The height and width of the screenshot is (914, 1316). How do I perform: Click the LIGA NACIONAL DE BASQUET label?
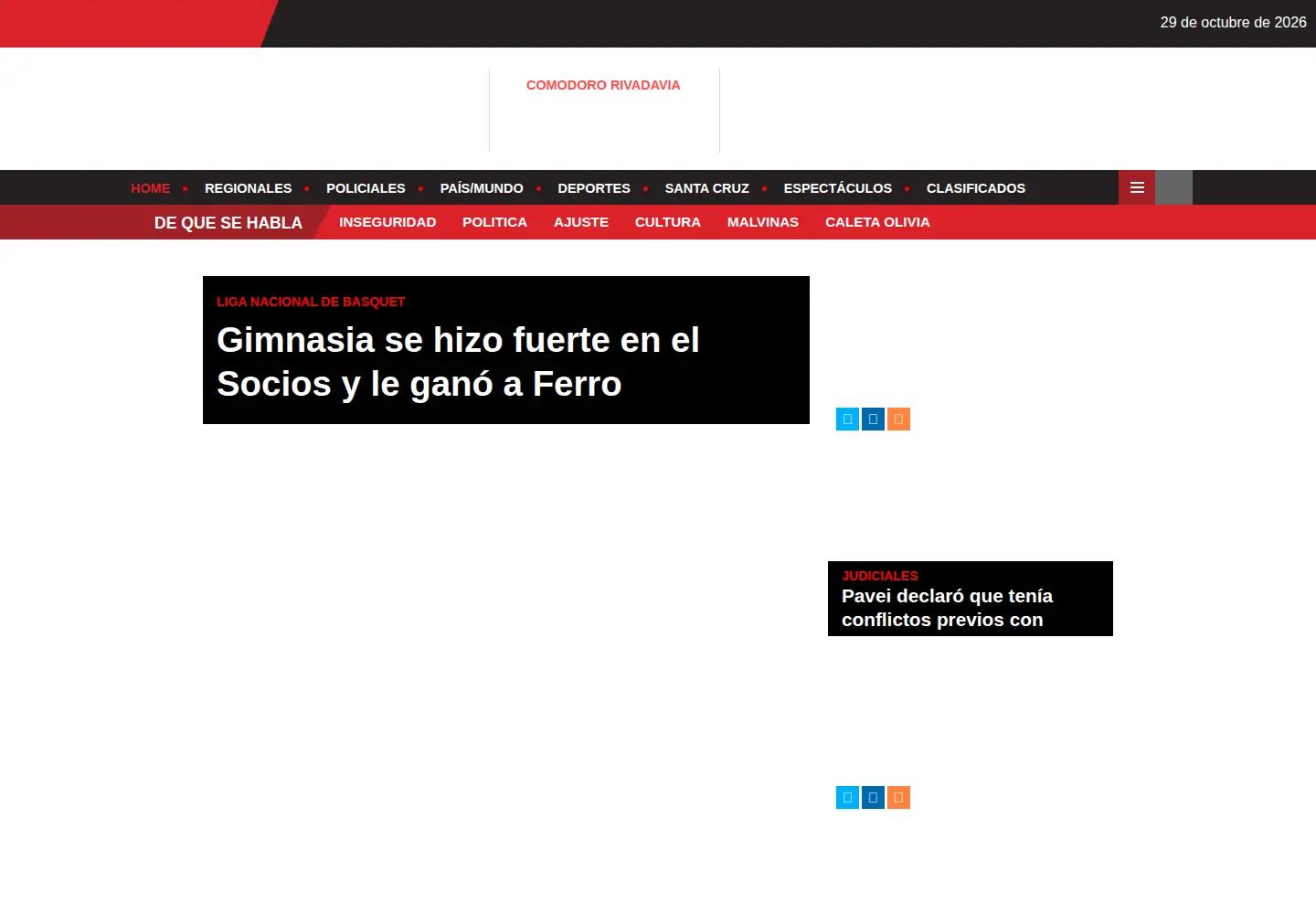(x=311, y=302)
